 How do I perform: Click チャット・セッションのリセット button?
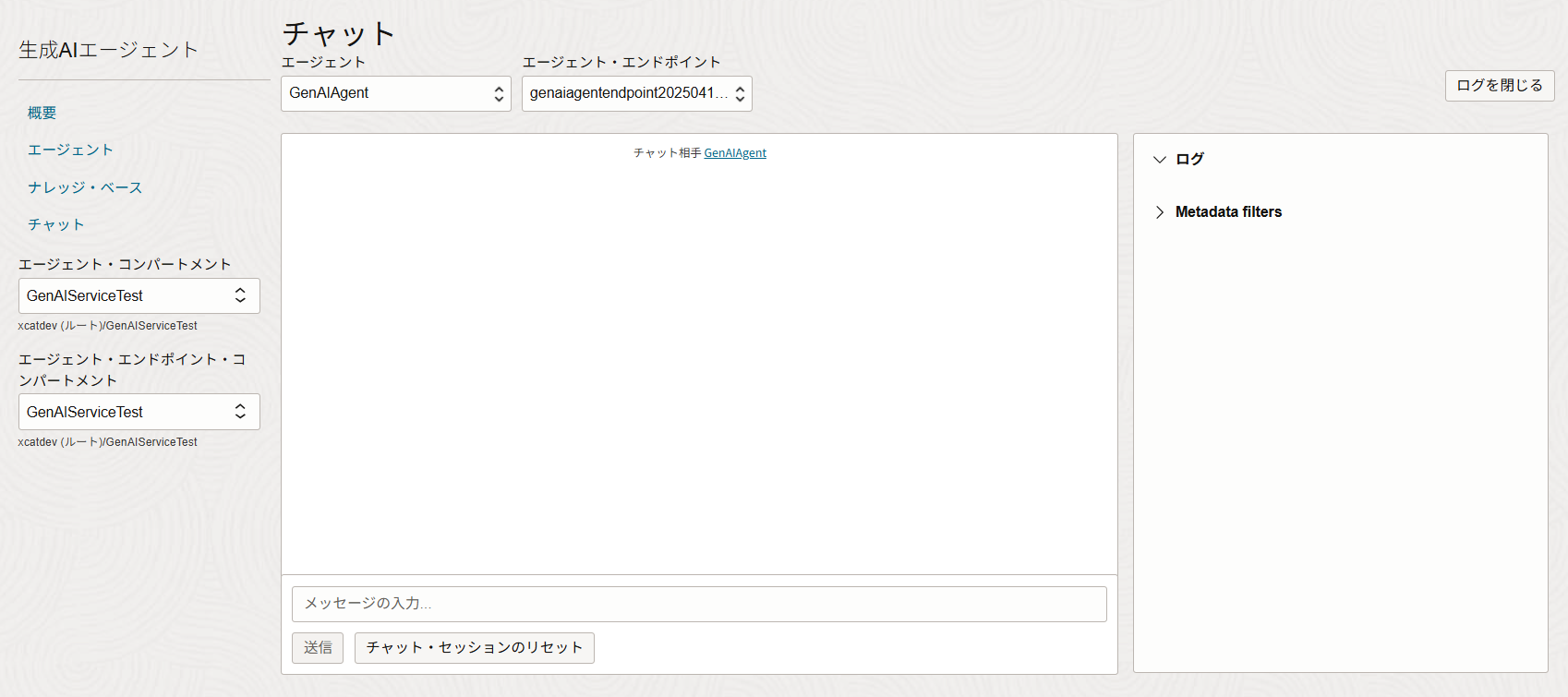point(475,648)
